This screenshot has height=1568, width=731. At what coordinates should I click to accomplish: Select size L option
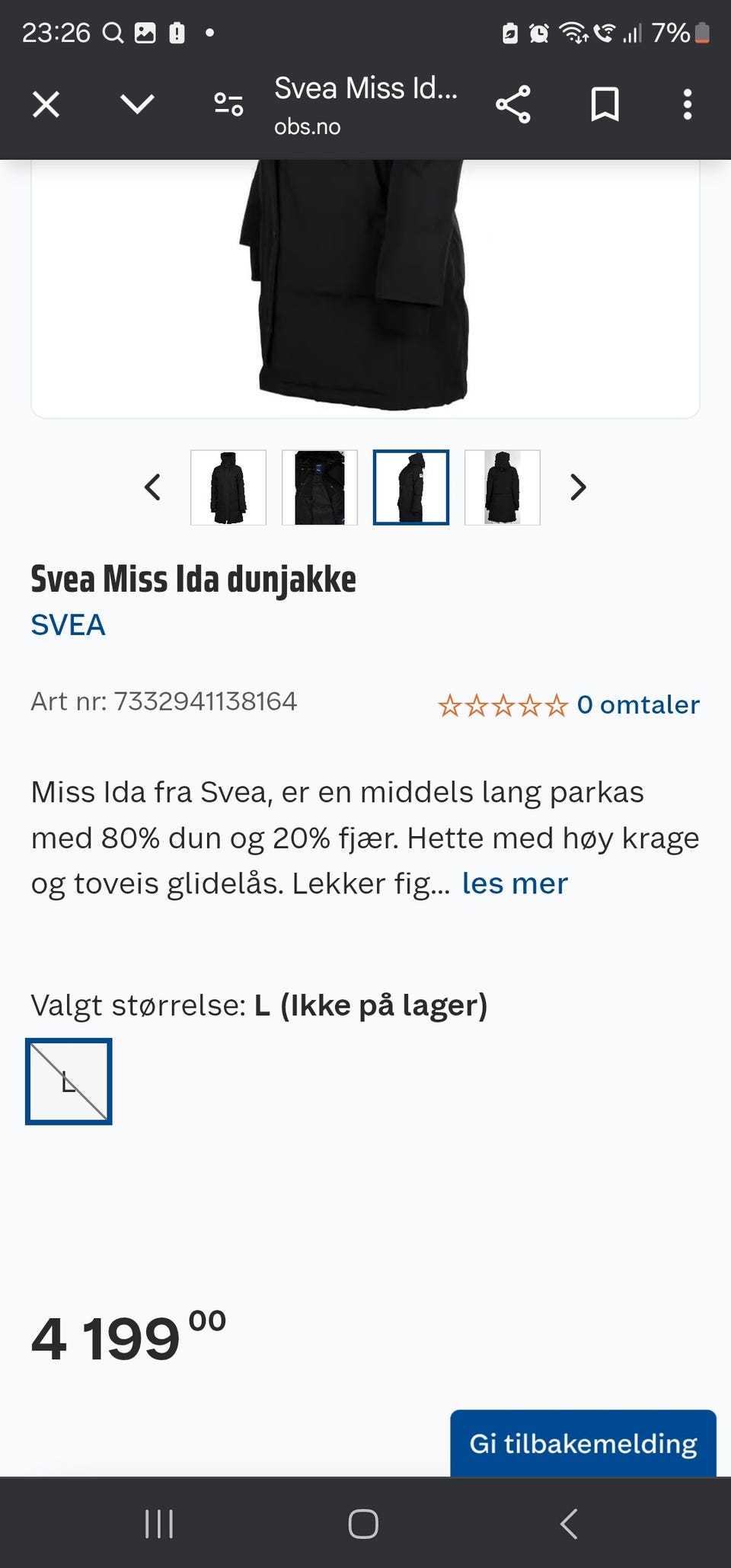click(x=69, y=1081)
